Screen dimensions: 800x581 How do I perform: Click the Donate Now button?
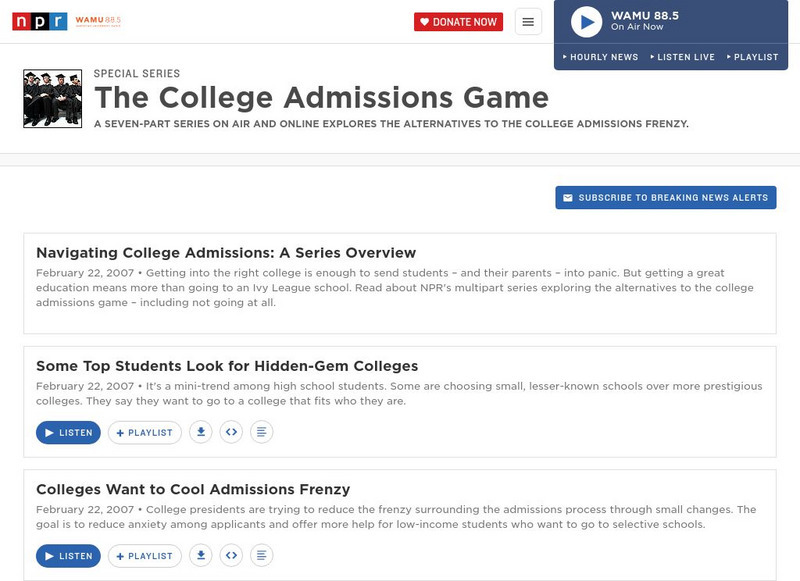458,22
